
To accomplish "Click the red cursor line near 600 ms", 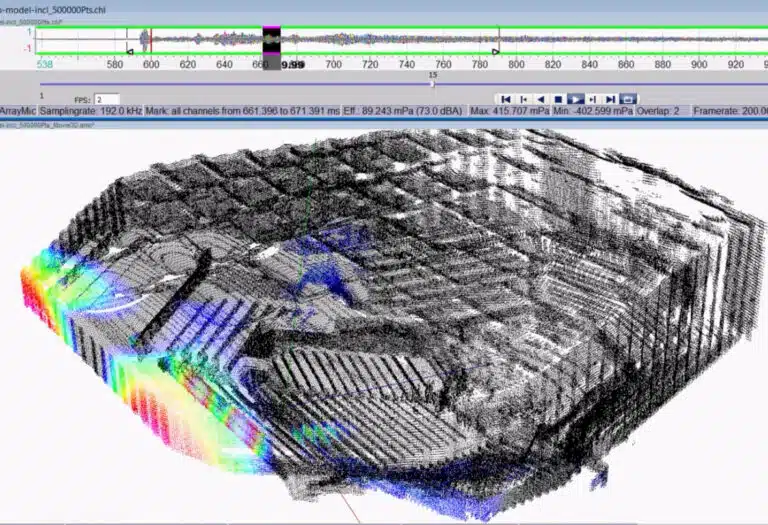I will click(x=151, y=42).
